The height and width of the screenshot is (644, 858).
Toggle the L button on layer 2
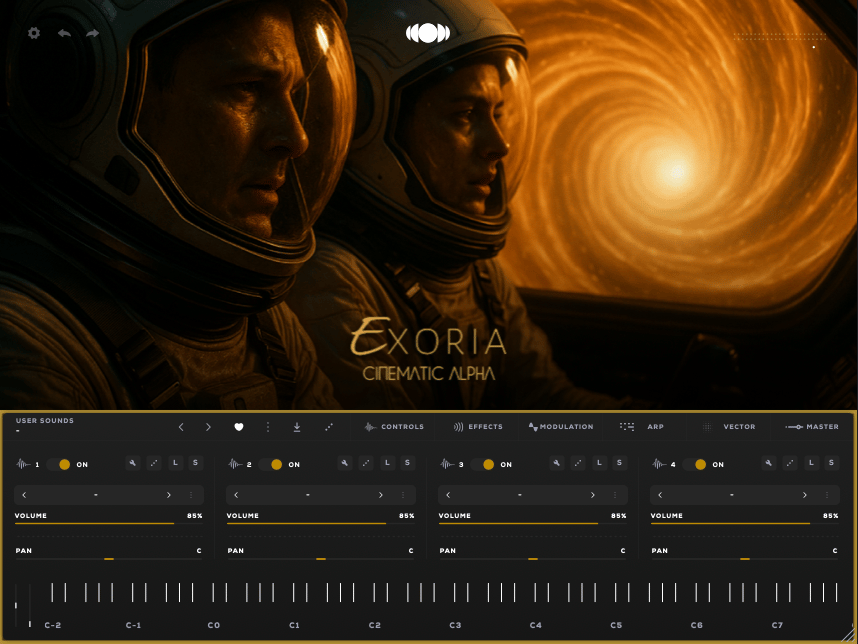pos(387,463)
